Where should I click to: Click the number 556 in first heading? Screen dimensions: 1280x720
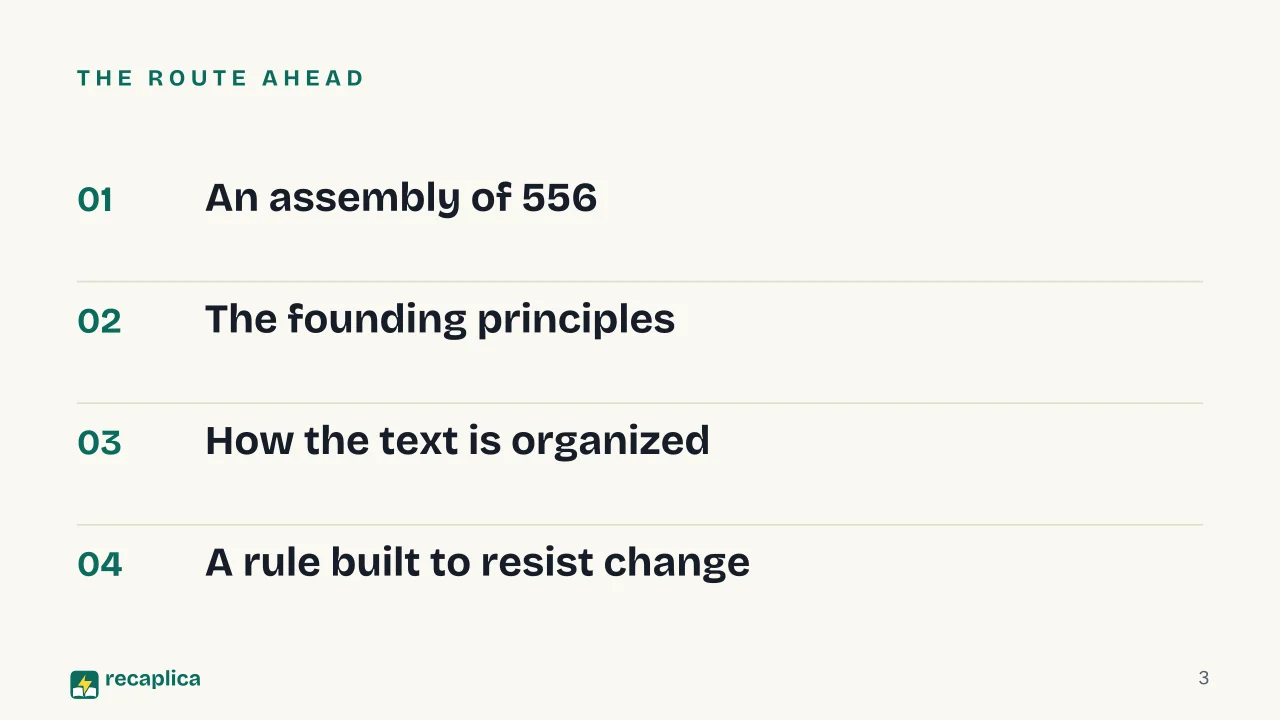tap(559, 198)
